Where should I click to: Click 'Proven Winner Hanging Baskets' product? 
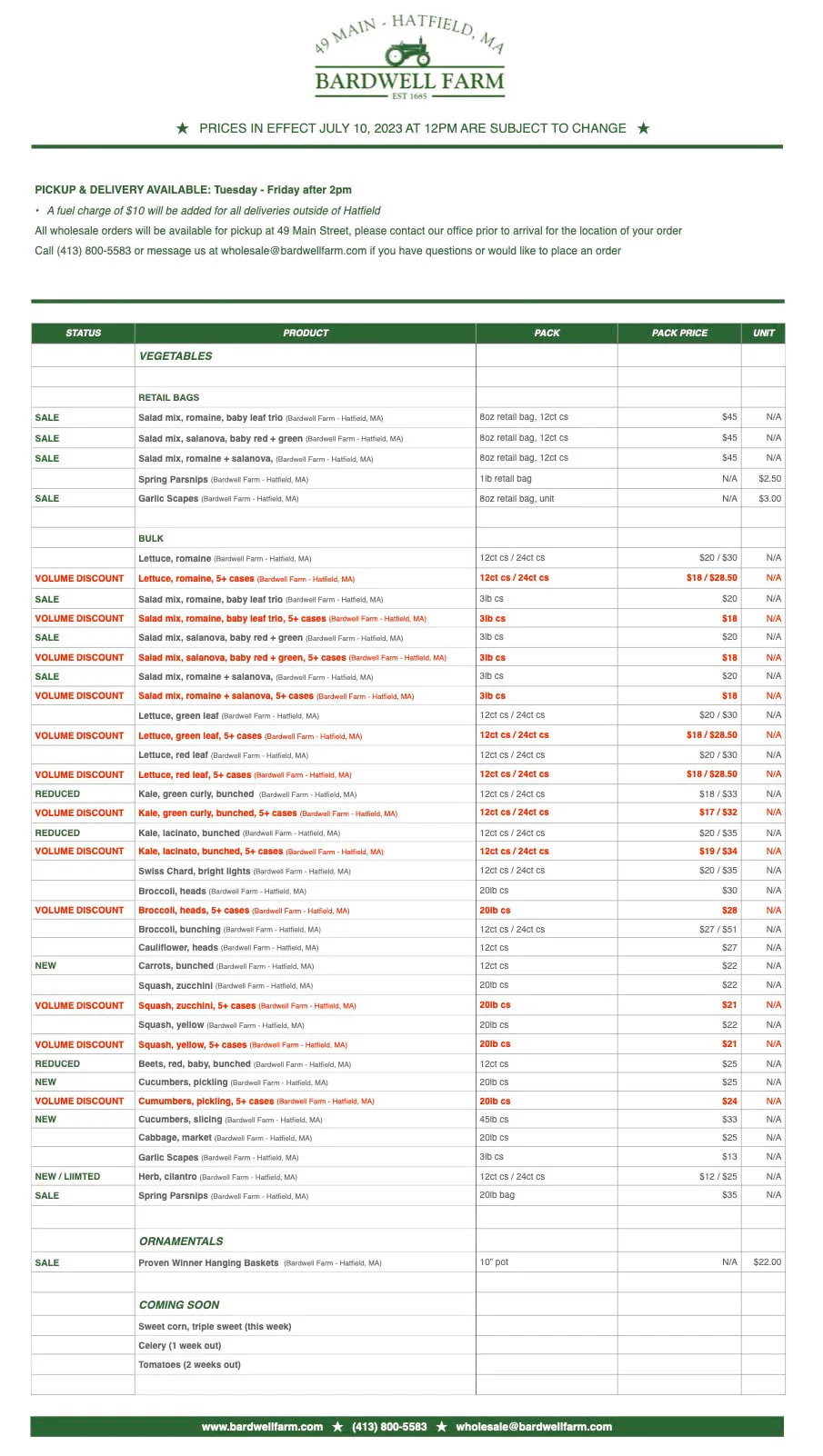coord(260,1263)
